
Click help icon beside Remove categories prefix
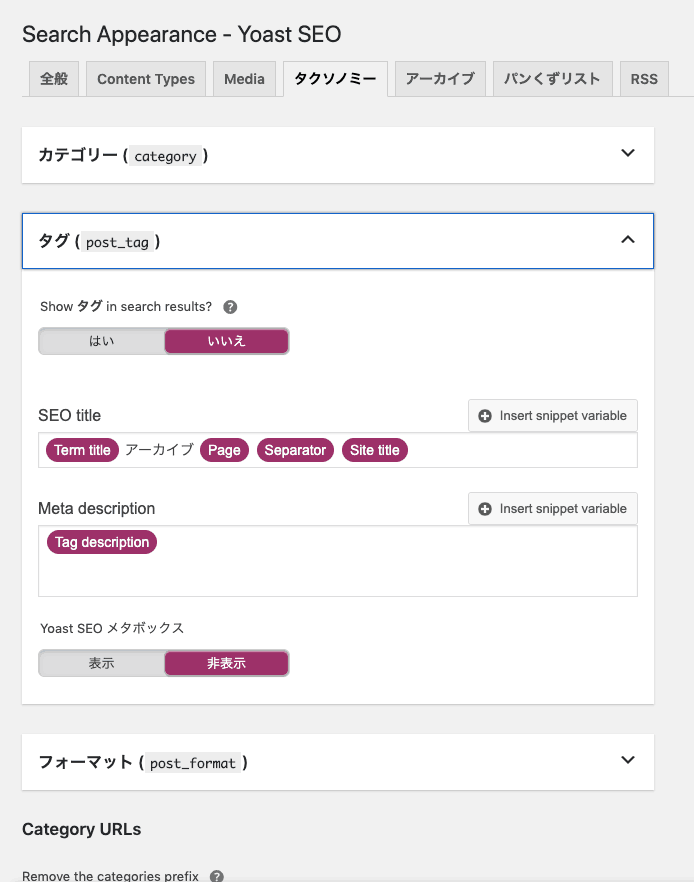tap(216, 876)
